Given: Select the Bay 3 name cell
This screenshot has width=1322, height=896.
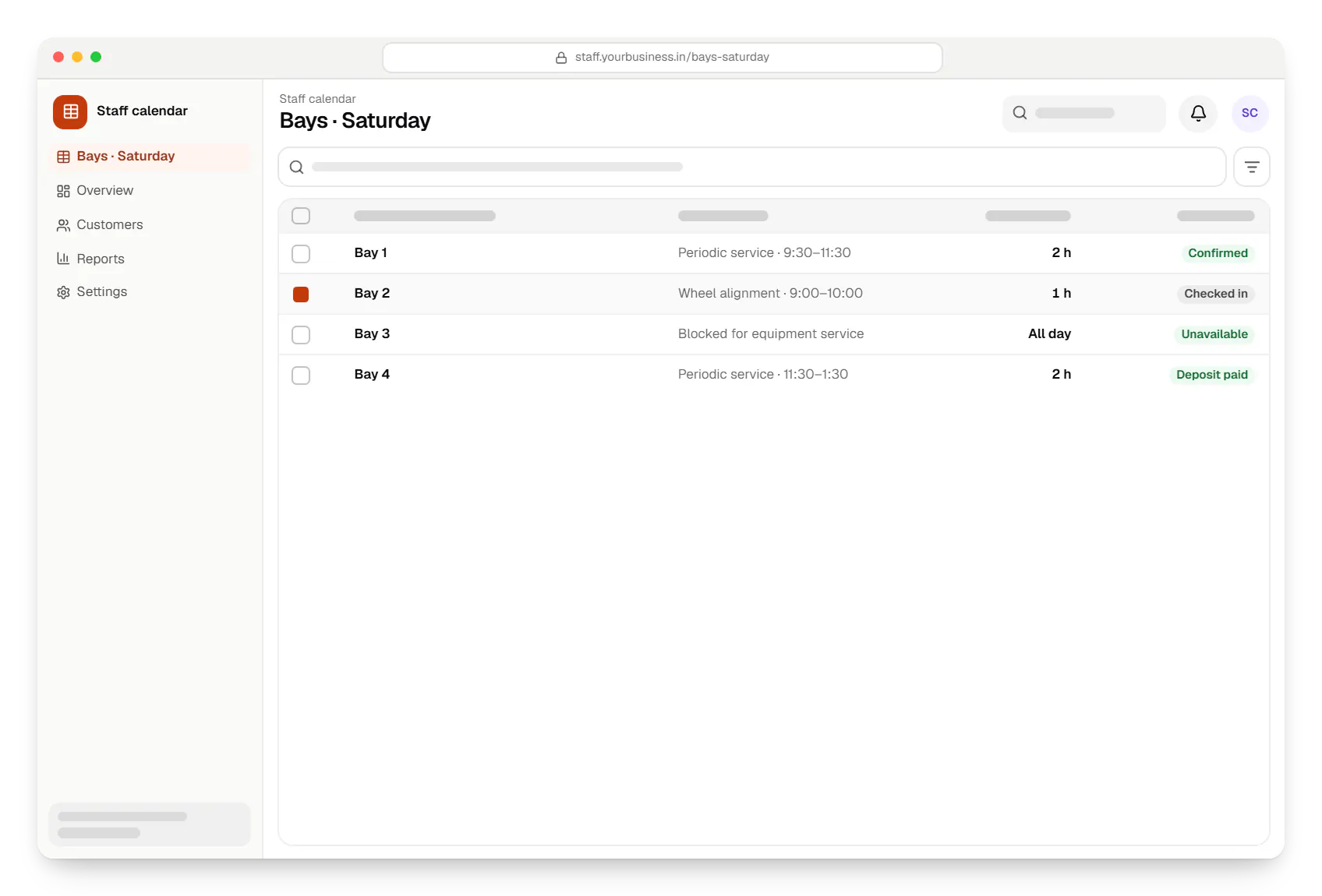Looking at the screenshot, I should point(372,334).
